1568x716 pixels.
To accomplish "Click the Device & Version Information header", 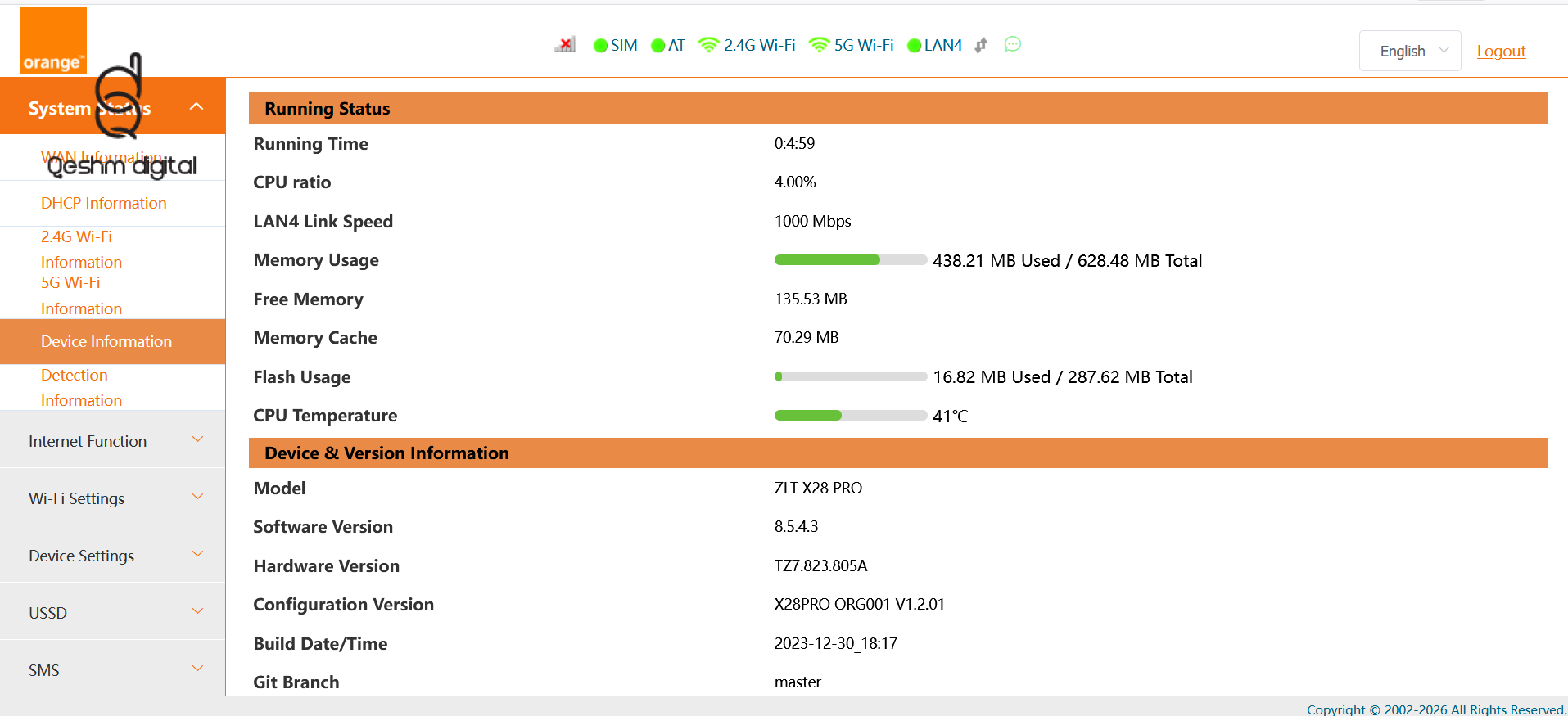I will coord(898,453).
